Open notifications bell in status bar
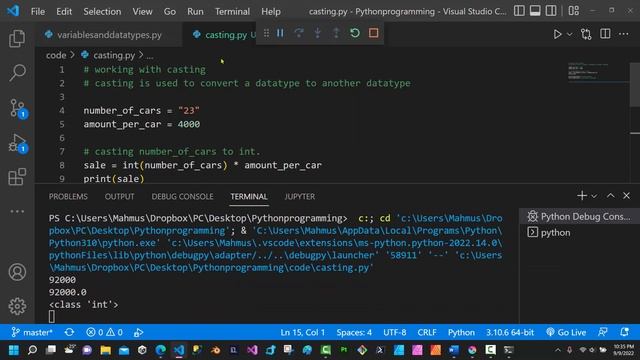Screen dimensions: 640x360 624,333
